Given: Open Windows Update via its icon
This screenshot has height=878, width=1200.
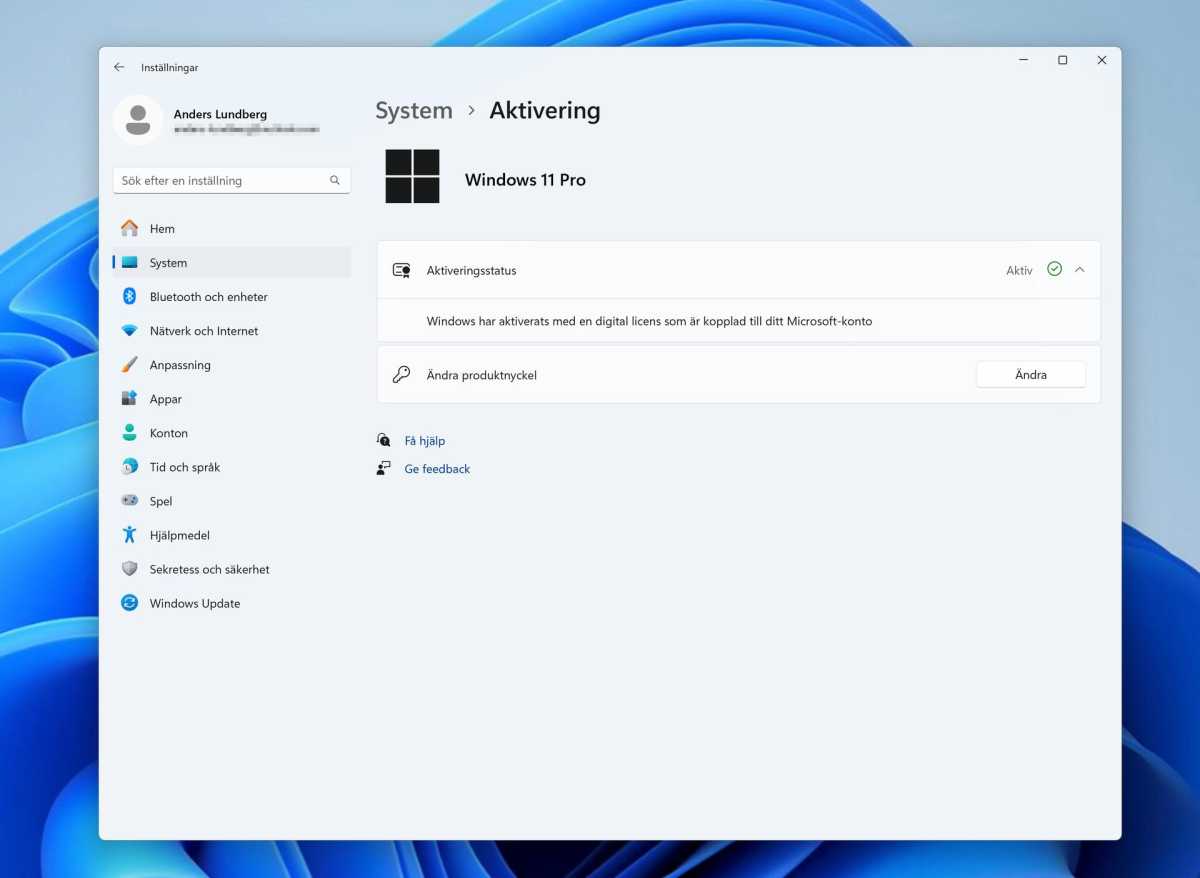Looking at the screenshot, I should point(129,602).
